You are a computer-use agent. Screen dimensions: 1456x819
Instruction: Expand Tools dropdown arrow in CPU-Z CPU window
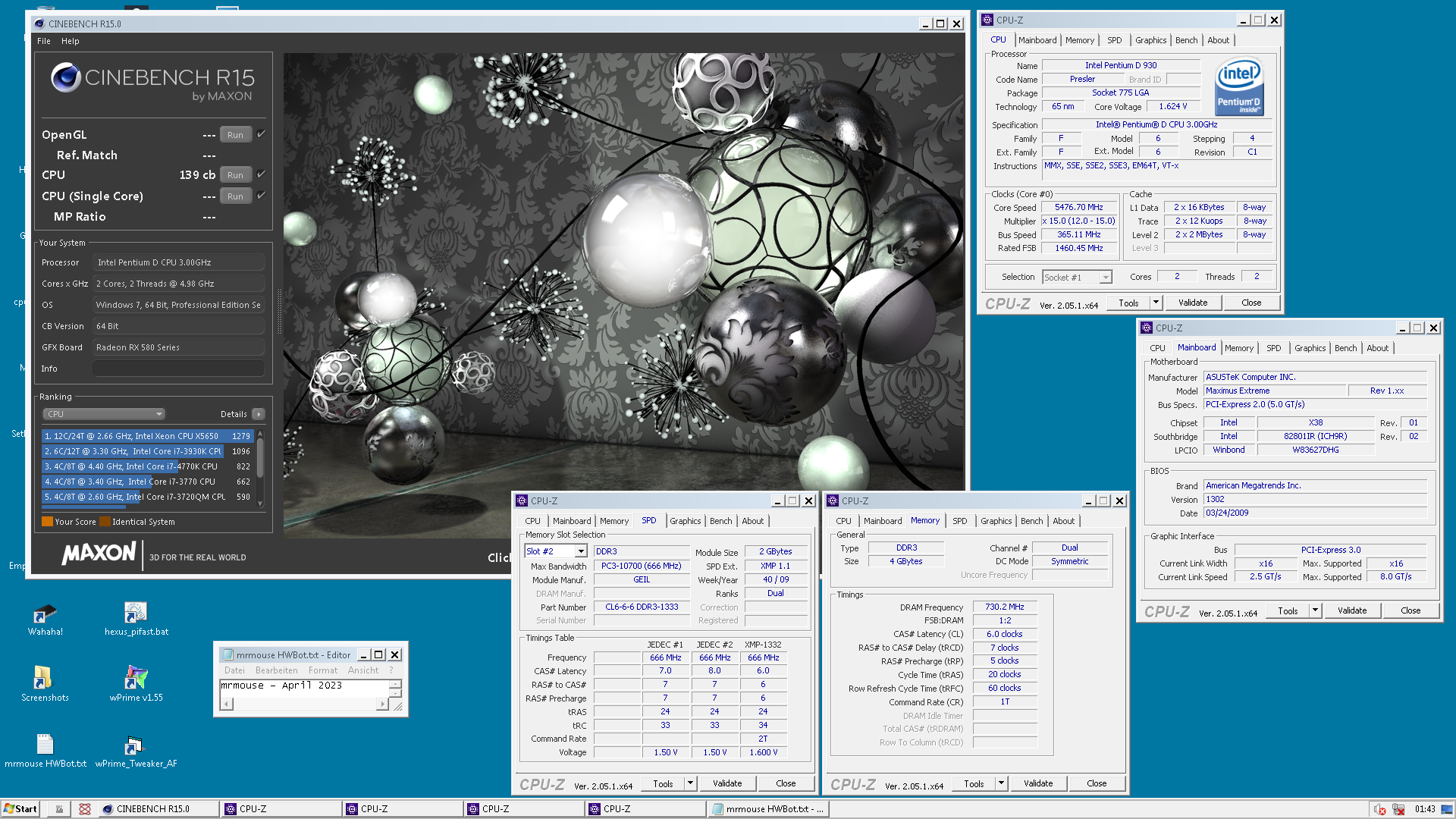[x=1156, y=303]
